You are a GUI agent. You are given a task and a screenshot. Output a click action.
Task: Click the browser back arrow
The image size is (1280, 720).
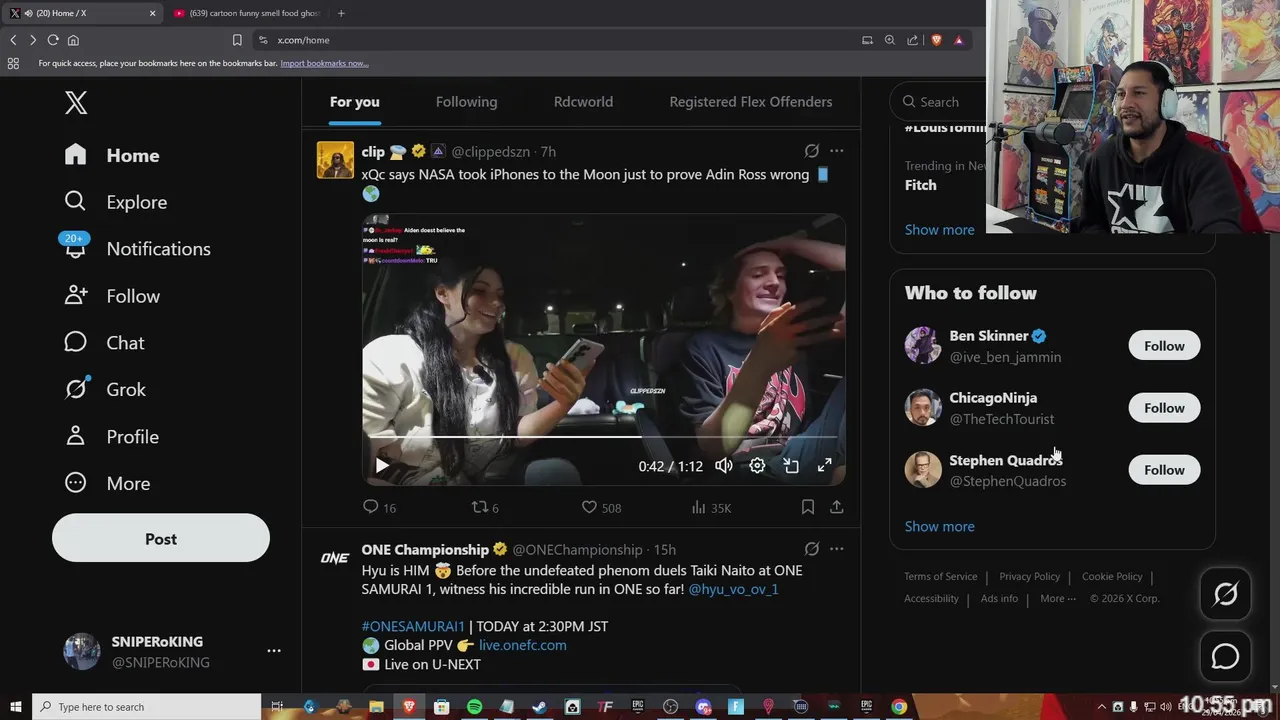[13, 40]
